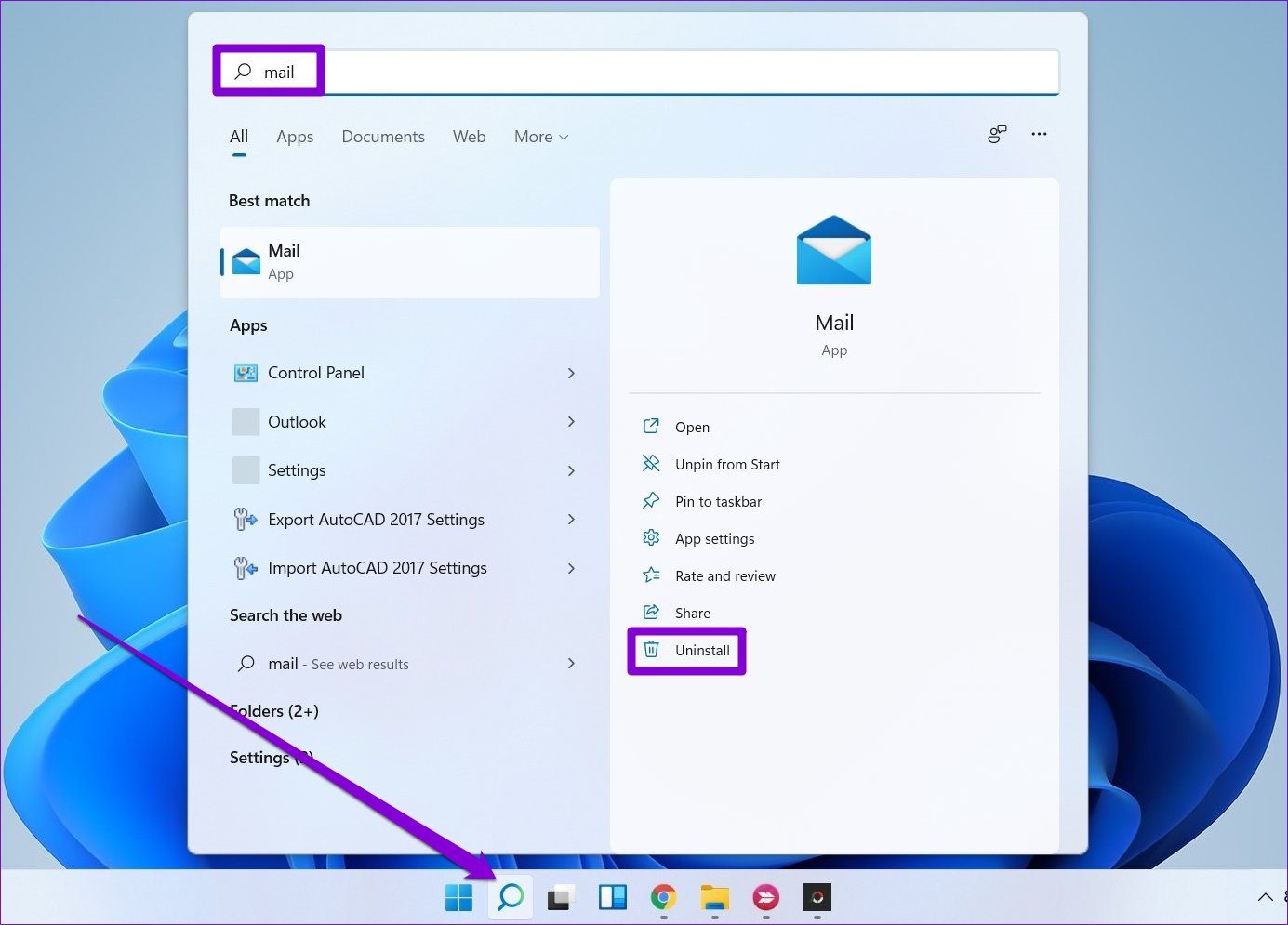Click Share in the Mail actions

pos(693,613)
